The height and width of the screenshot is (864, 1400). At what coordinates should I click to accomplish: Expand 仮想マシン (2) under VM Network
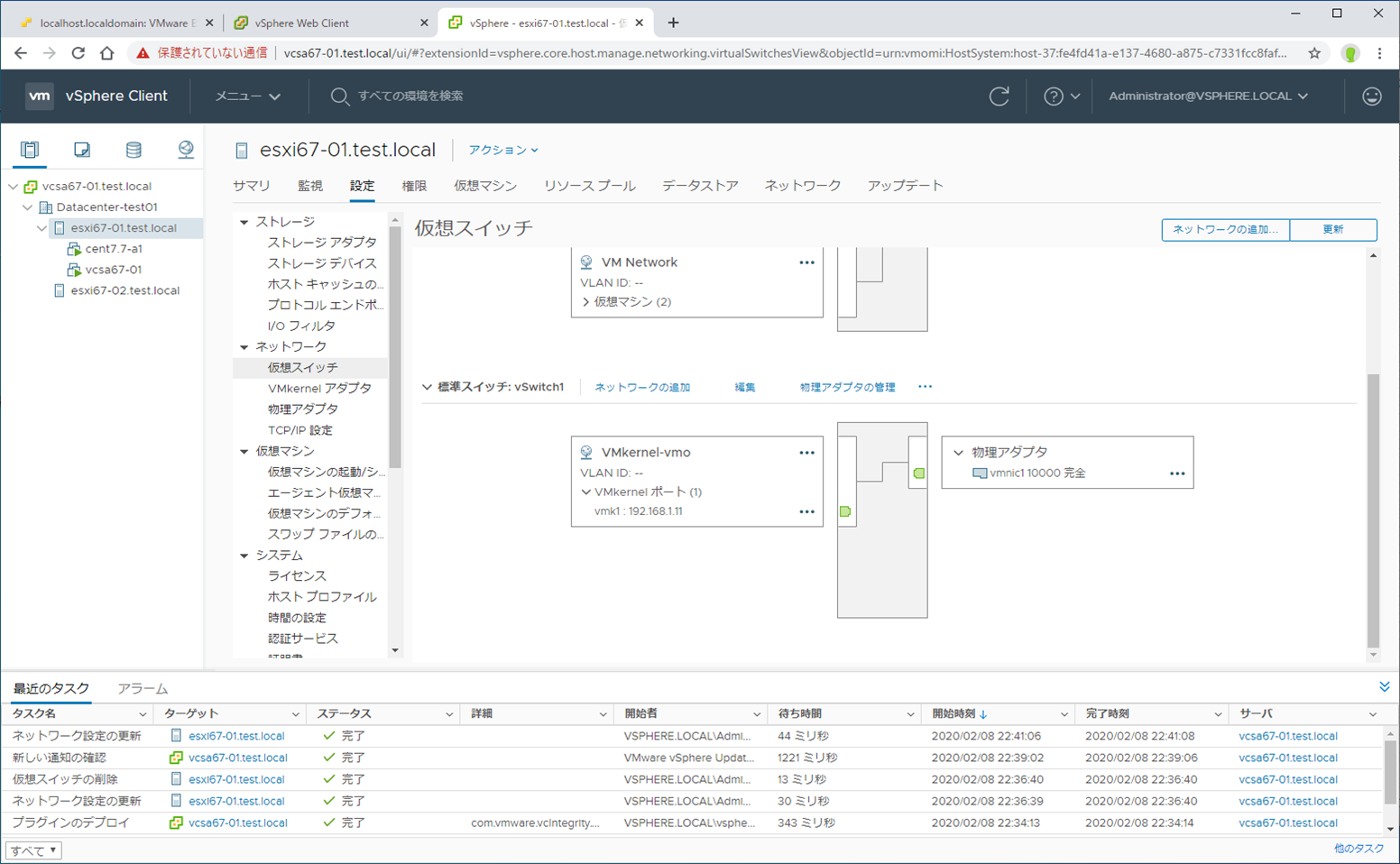coord(585,302)
